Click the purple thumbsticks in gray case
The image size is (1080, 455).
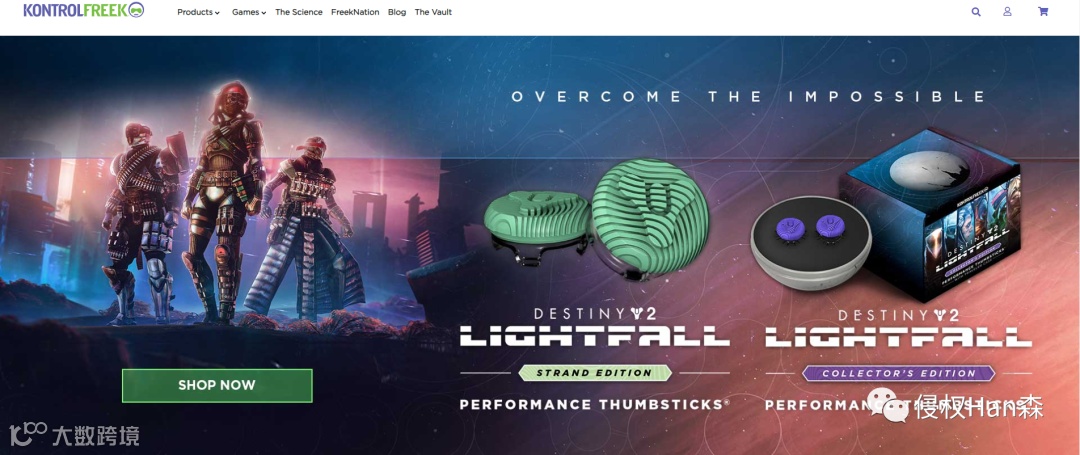tap(811, 227)
